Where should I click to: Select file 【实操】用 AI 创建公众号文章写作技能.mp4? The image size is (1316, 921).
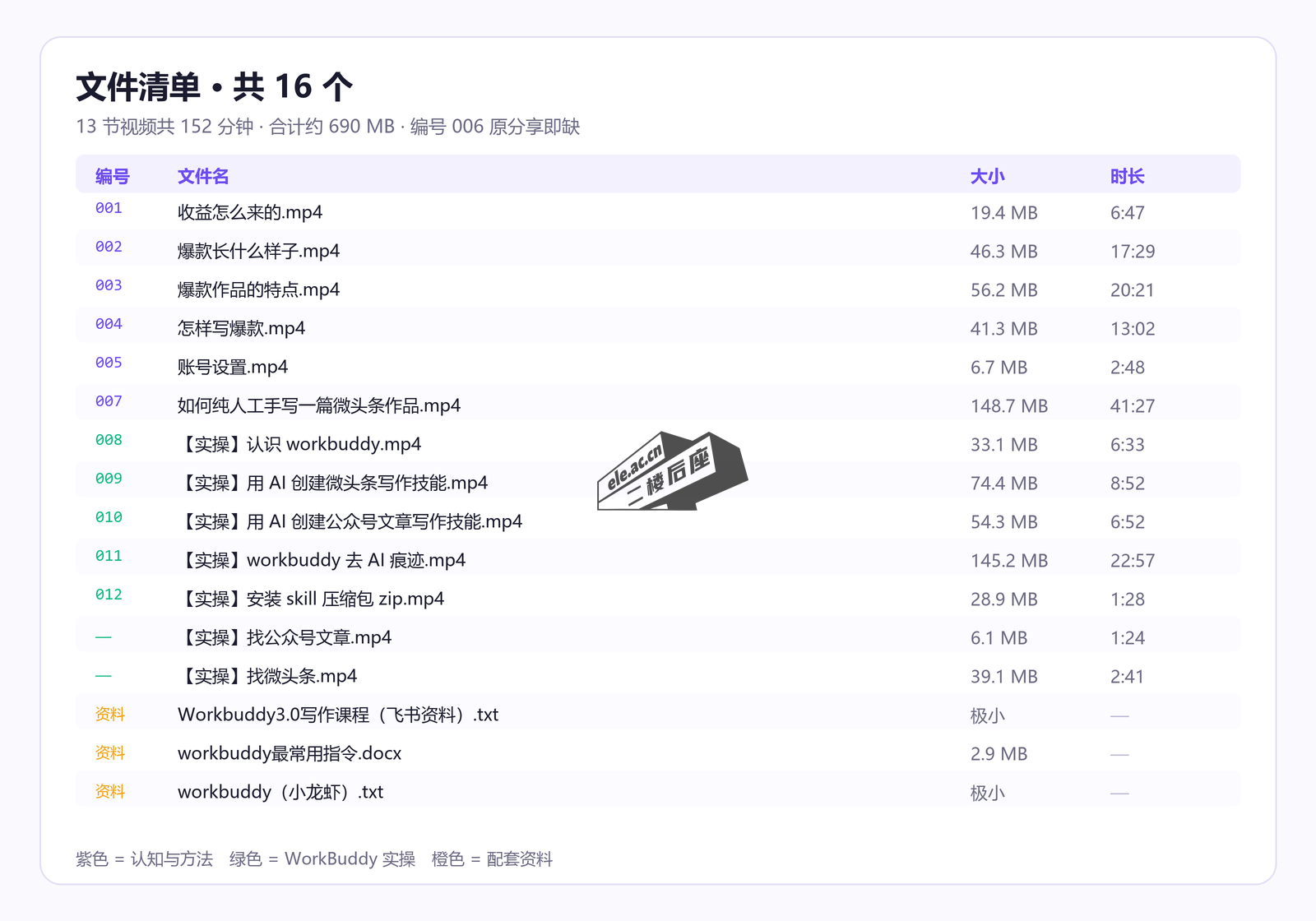pos(350,521)
